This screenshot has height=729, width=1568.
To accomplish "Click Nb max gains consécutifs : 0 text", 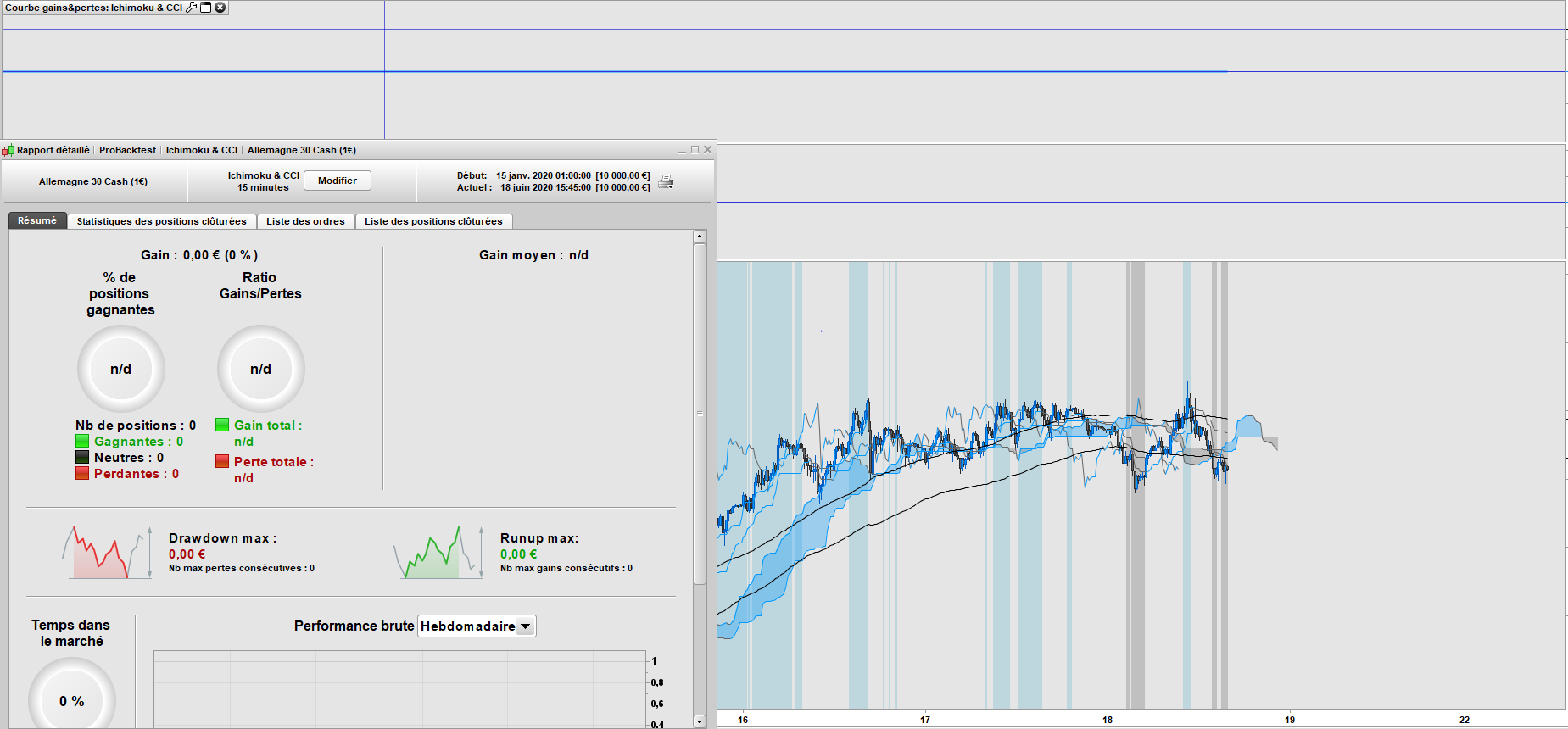I will [566, 568].
